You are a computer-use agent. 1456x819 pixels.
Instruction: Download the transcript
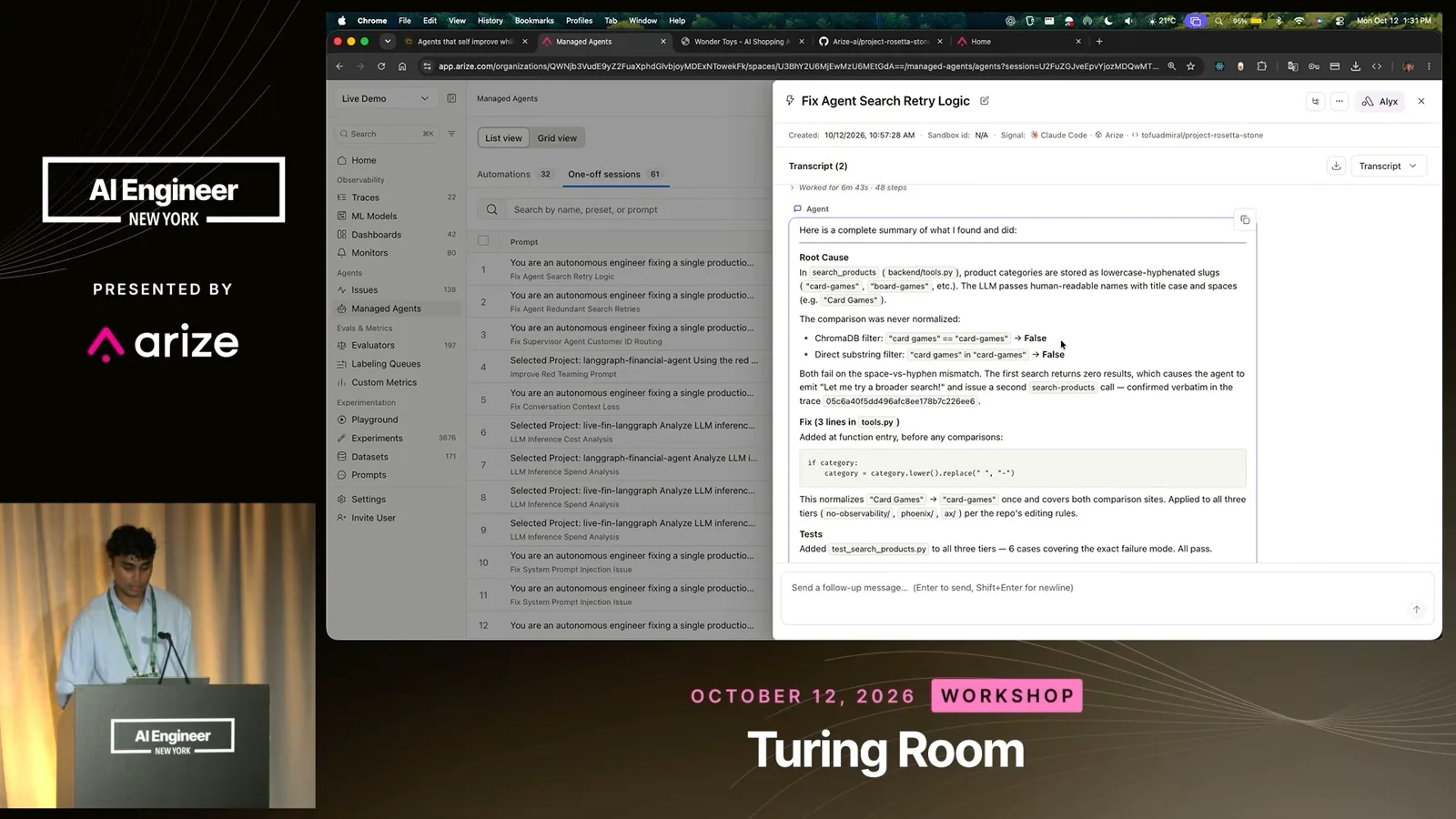pos(1336,166)
